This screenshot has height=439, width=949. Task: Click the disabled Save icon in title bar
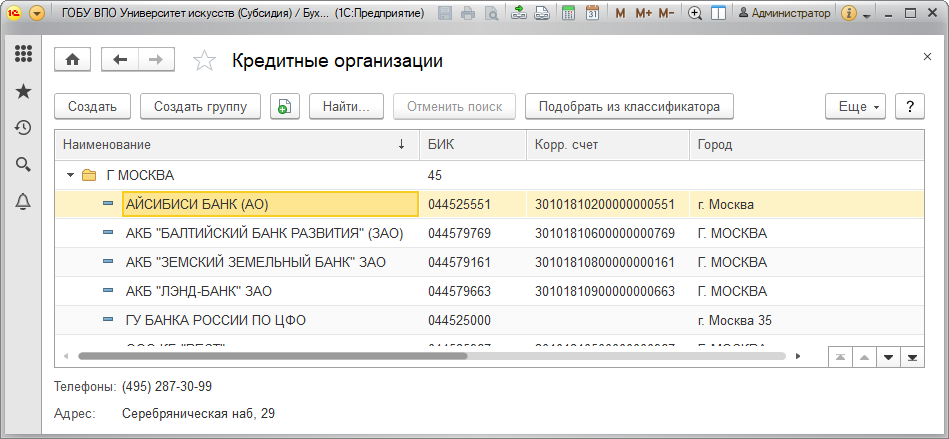[444, 13]
